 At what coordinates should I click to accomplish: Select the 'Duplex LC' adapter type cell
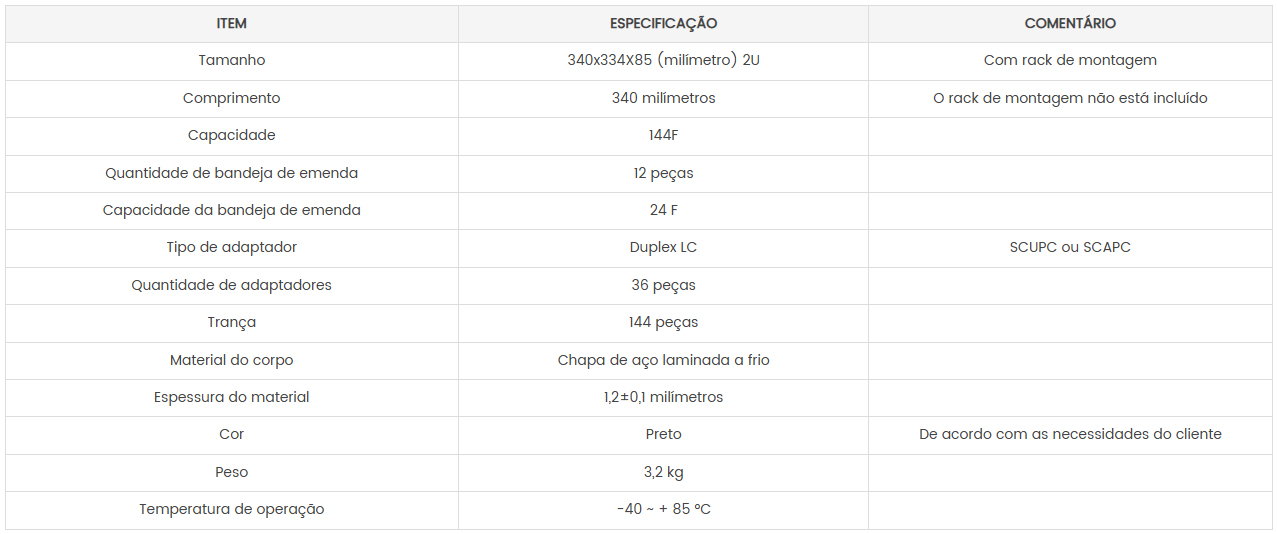(x=663, y=247)
